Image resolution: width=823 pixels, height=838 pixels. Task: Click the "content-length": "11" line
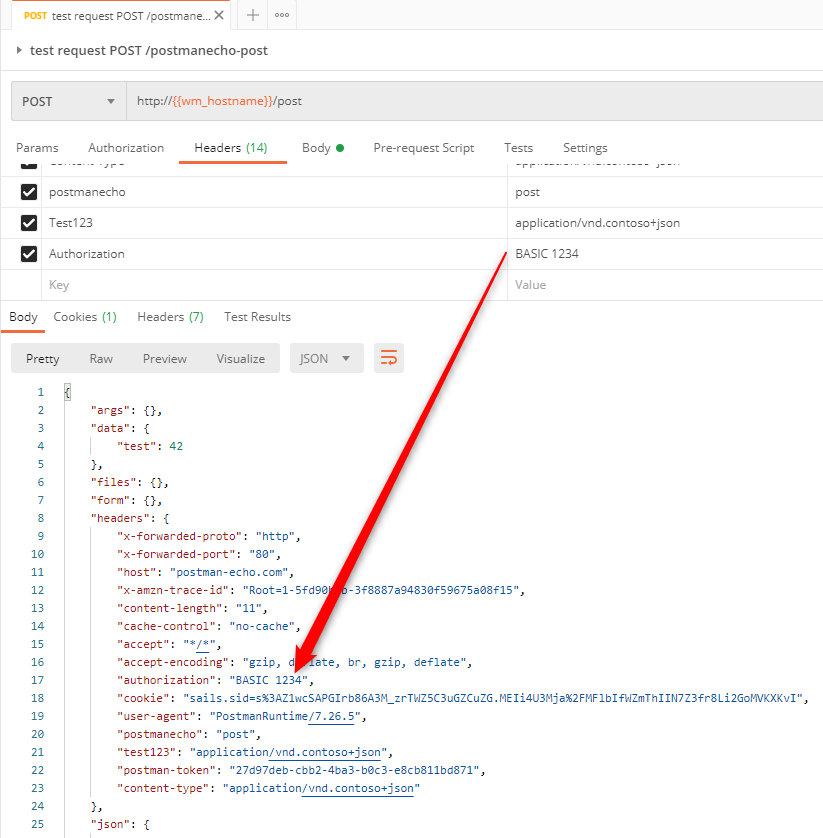click(192, 608)
